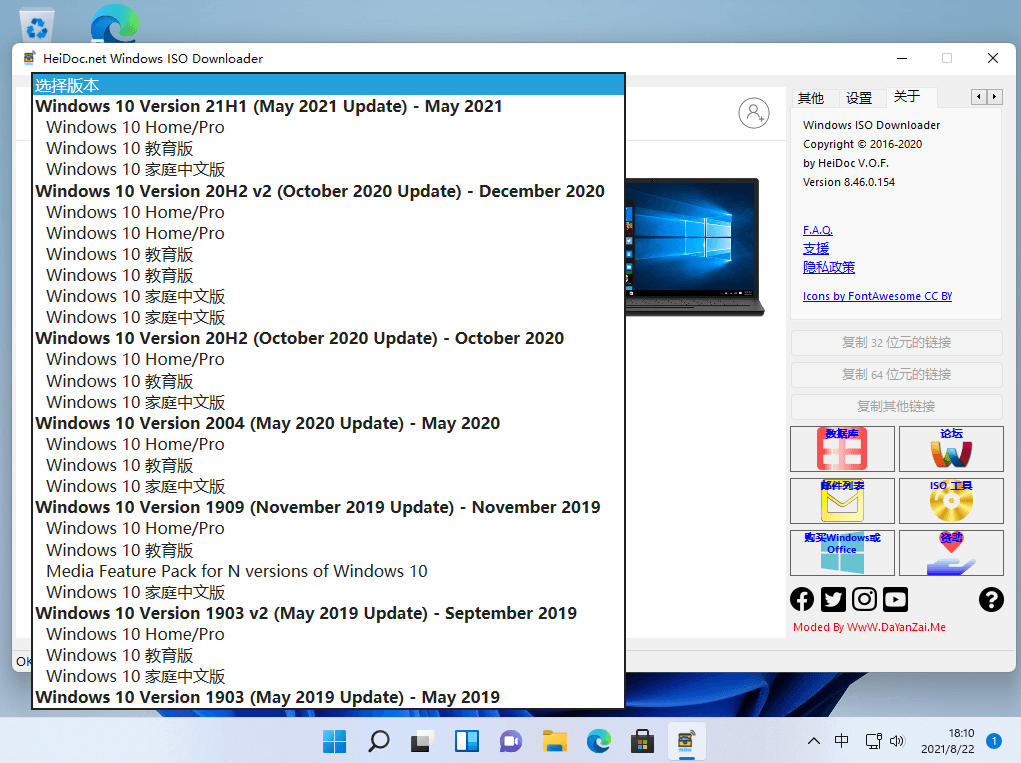Viewport: 1021px width, 763px height.
Task: Click Moded By WwW.DaYanZai.Me text
Action: (x=869, y=627)
